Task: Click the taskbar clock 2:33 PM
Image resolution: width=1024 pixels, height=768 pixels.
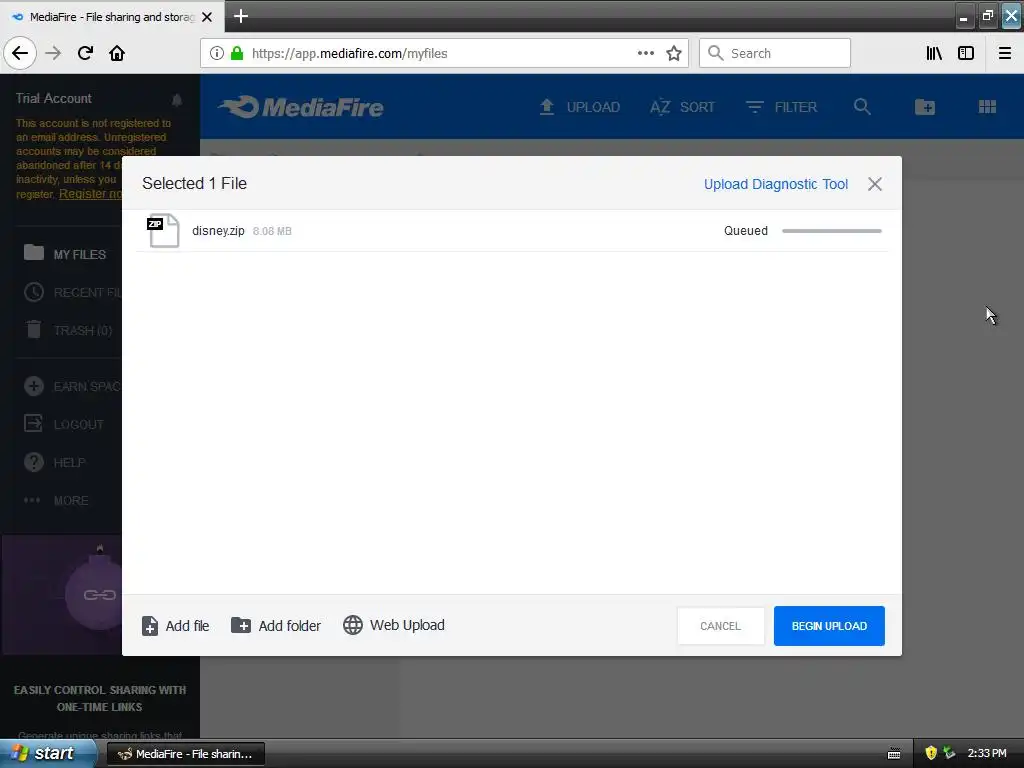Action: (987, 753)
